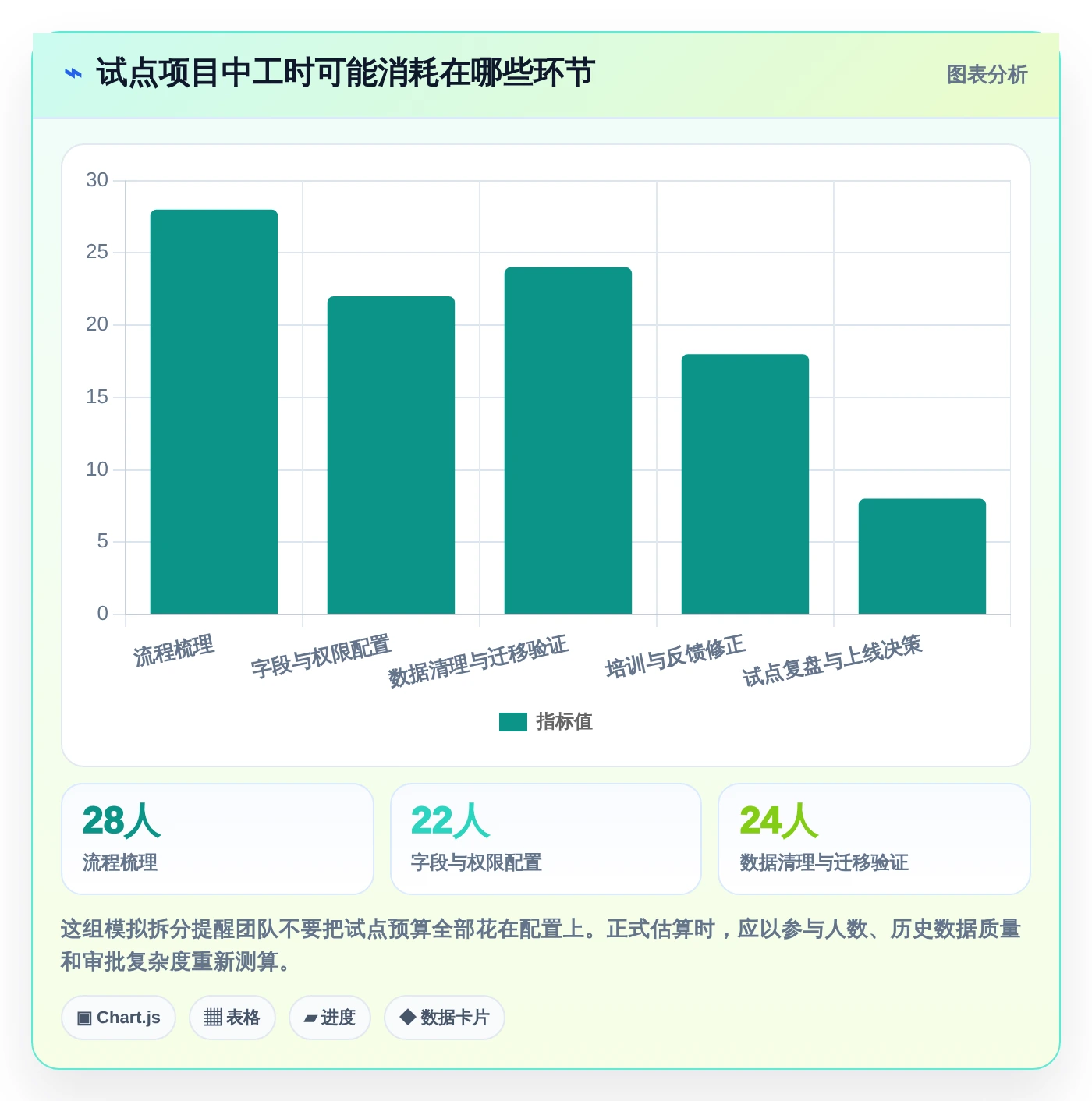
Task: Click the 数据卡片 tag chip
Action: (x=445, y=1018)
